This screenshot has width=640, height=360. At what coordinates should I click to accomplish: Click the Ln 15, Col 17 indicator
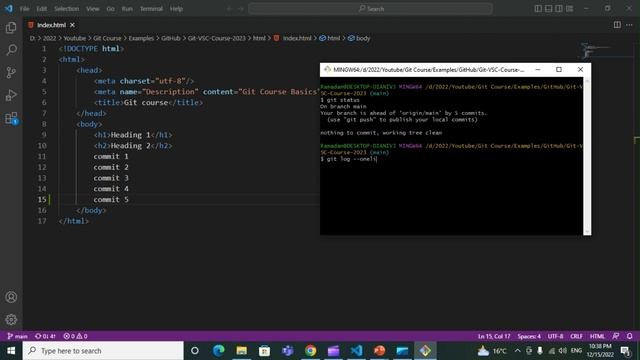point(494,336)
